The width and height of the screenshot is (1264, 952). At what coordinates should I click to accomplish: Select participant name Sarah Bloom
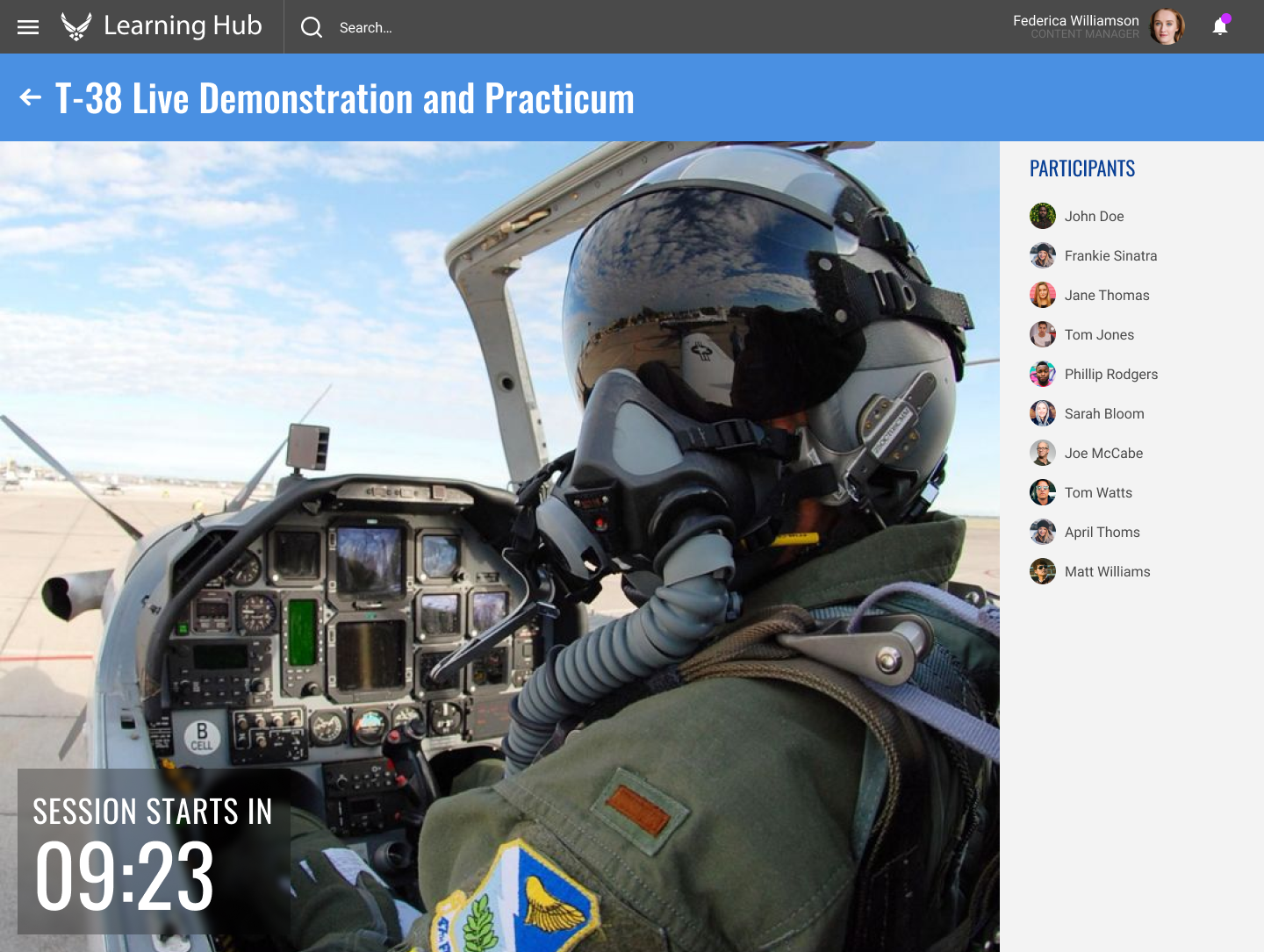(1104, 414)
